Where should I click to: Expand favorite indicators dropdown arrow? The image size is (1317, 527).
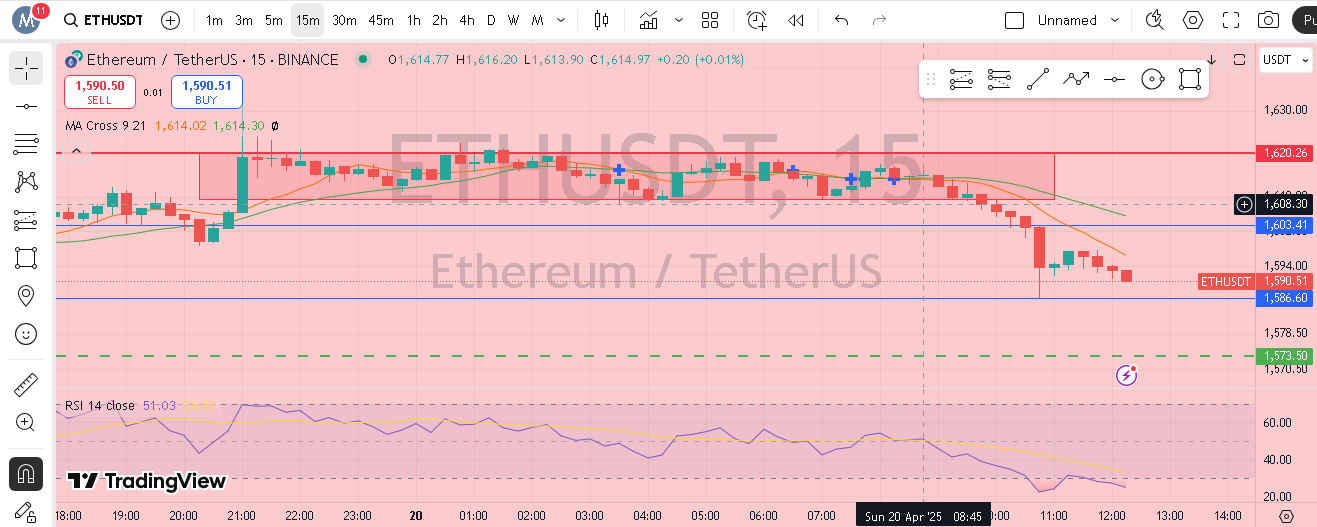[680, 20]
